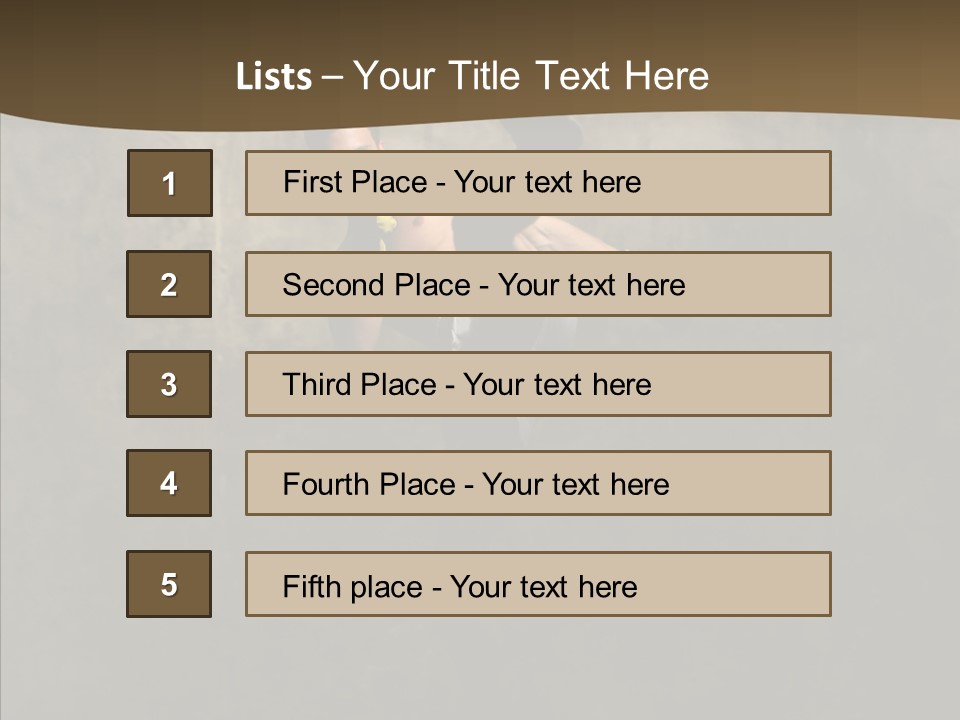The width and height of the screenshot is (960, 720).
Task: Click the word 'Third' in the third bar
Action: (x=316, y=385)
